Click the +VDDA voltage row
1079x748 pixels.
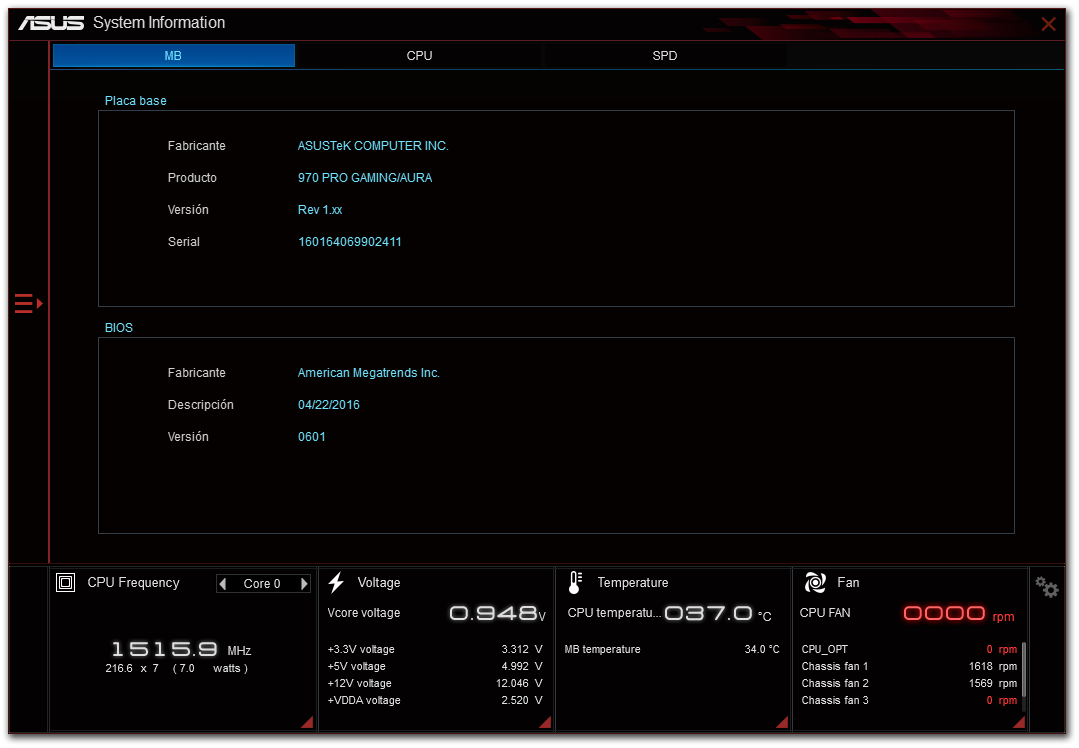[x=435, y=701]
